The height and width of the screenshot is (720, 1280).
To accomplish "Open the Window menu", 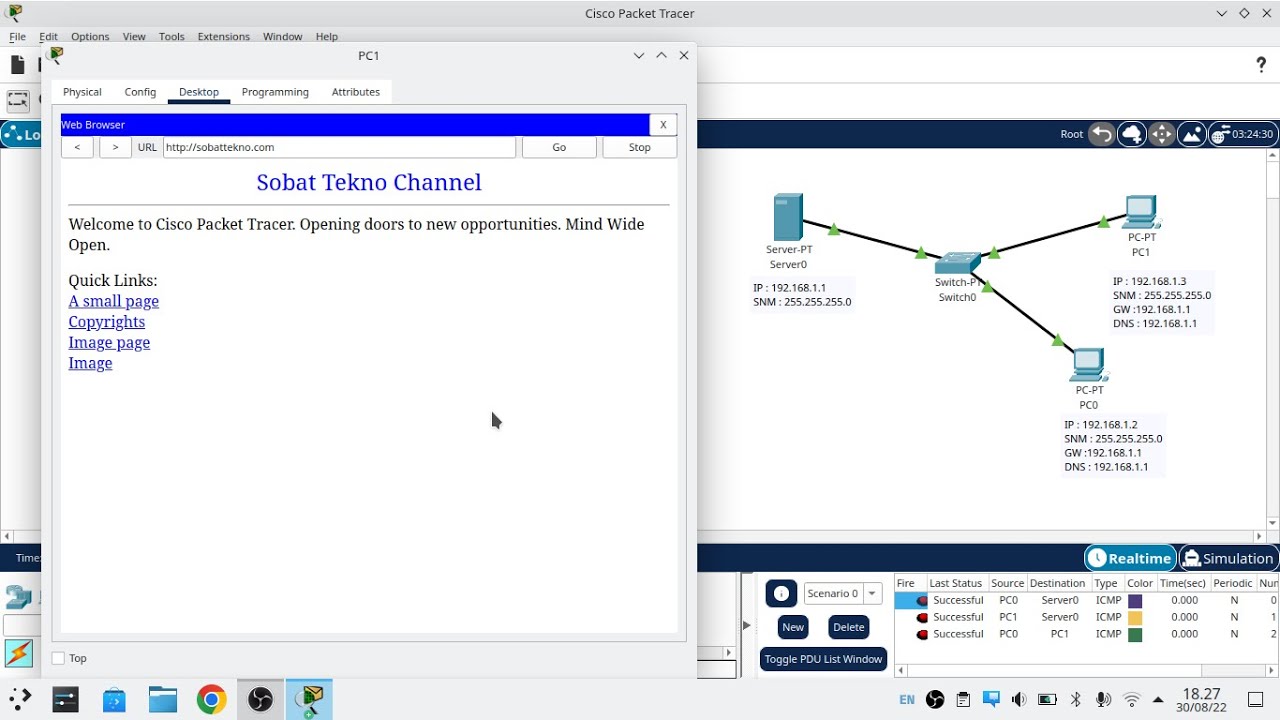I will (283, 36).
